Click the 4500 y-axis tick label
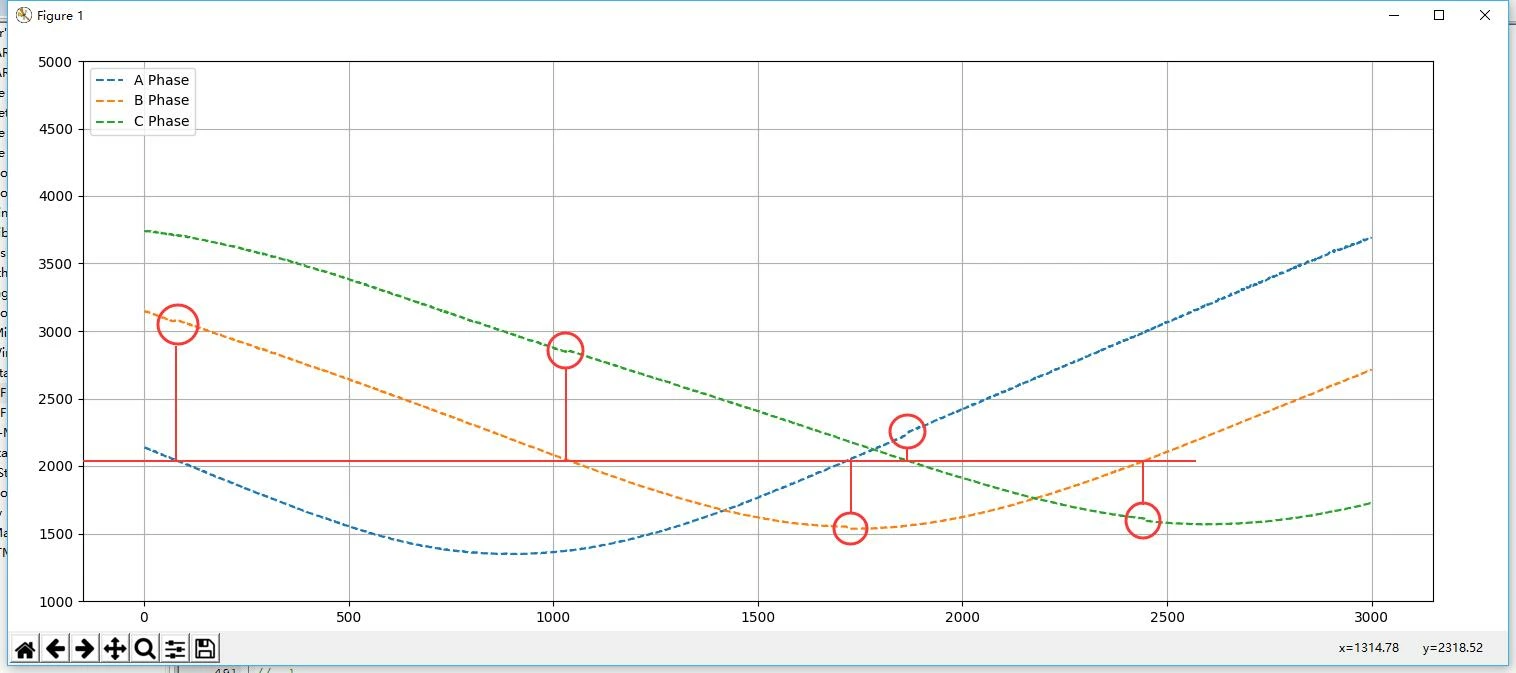Image resolution: width=1516 pixels, height=673 pixels. tap(55, 129)
